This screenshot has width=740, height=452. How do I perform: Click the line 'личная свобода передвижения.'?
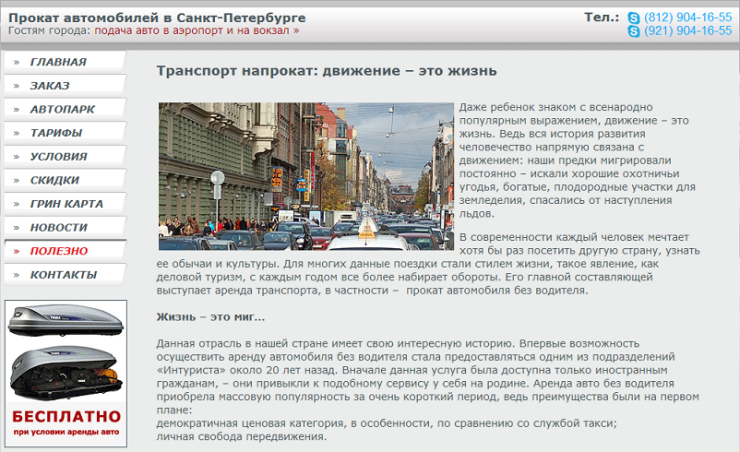tap(241, 436)
